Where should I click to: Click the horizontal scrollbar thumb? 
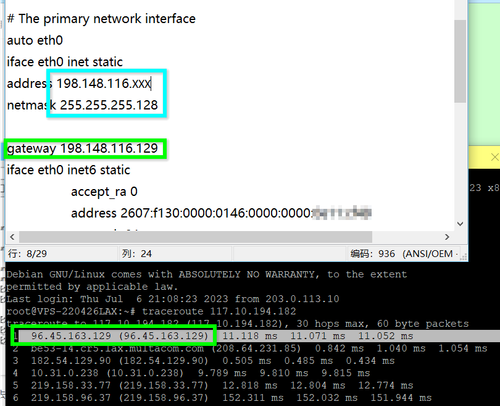point(196,237)
